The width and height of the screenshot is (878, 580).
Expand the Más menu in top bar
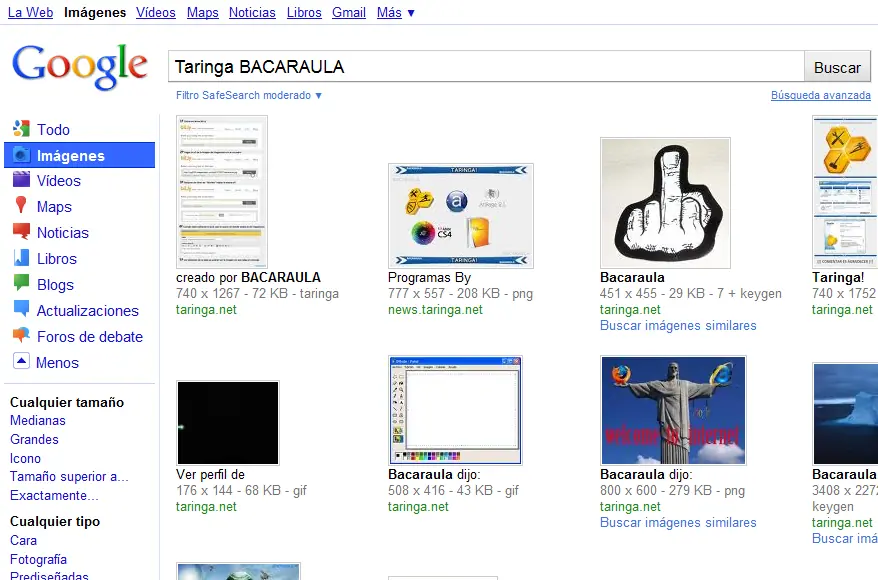395,12
